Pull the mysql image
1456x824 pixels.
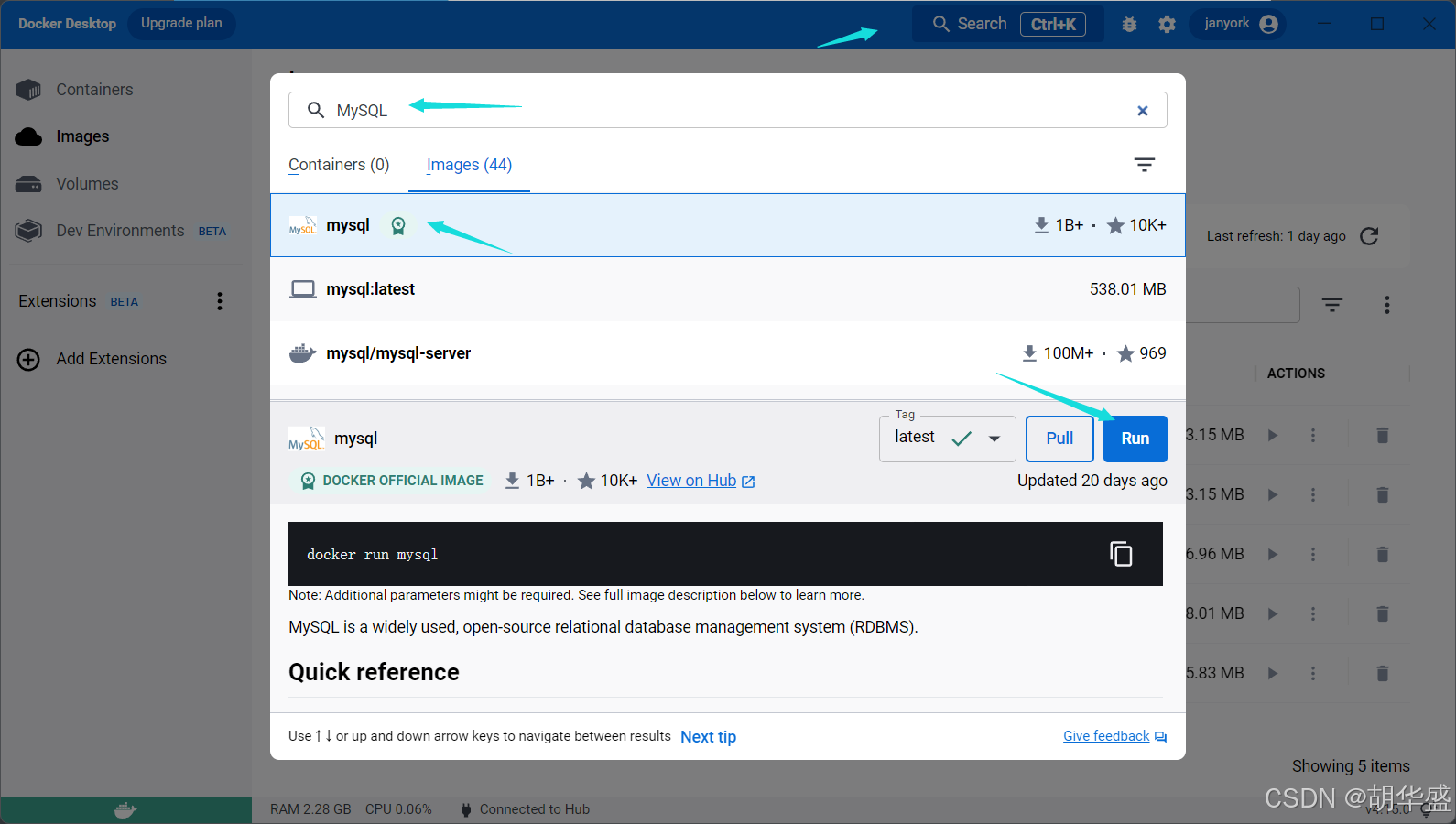(1059, 439)
